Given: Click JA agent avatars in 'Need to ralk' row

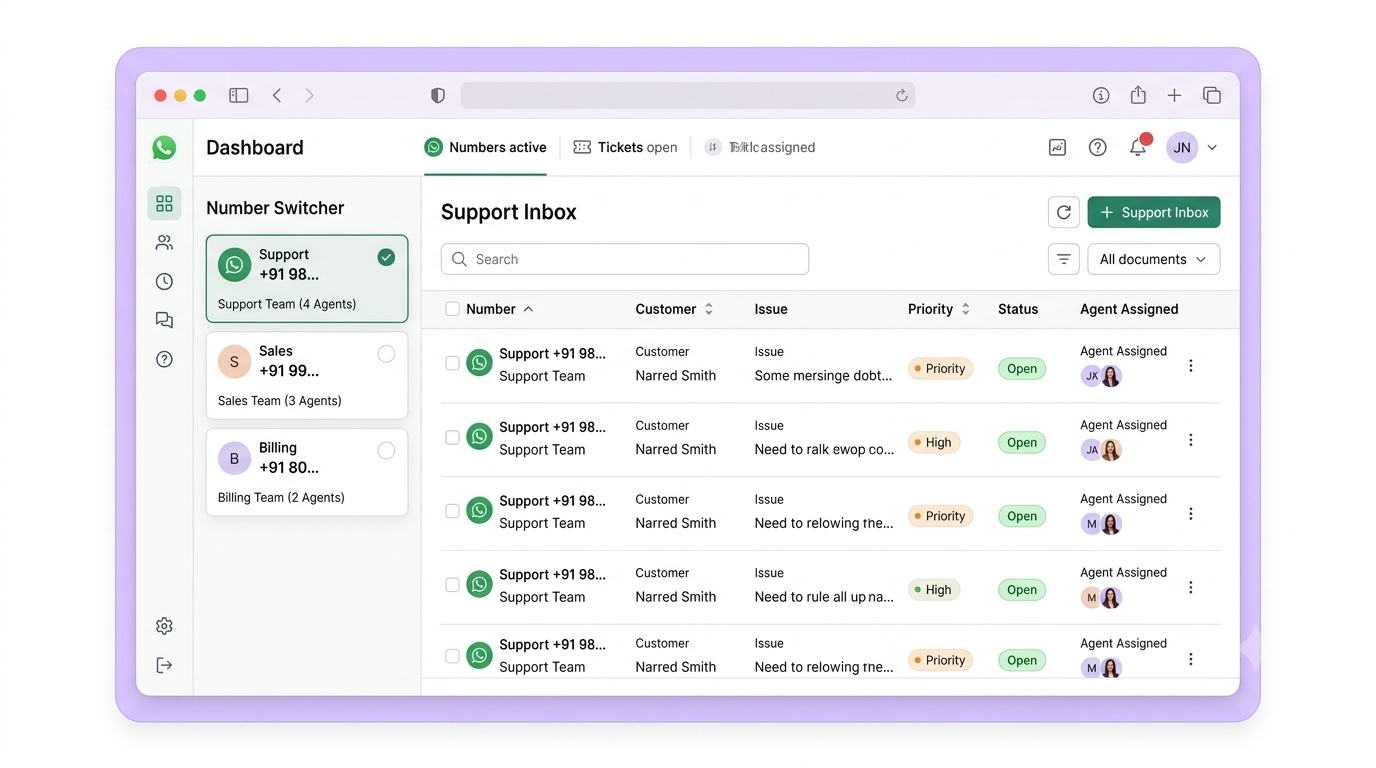Looking at the screenshot, I should 1101,450.
